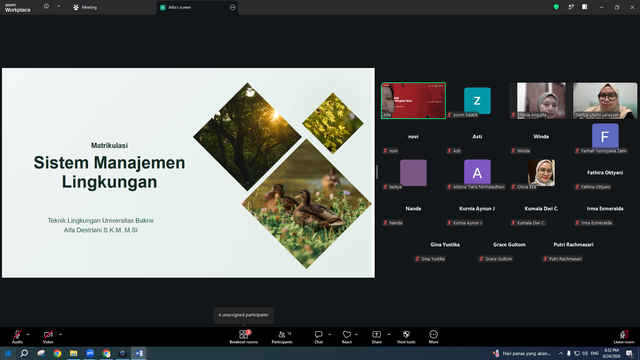Click the shared slide Sistem Manajemen Lingkungan
640x360 pixels.
pyautogui.click(x=188, y=173)
